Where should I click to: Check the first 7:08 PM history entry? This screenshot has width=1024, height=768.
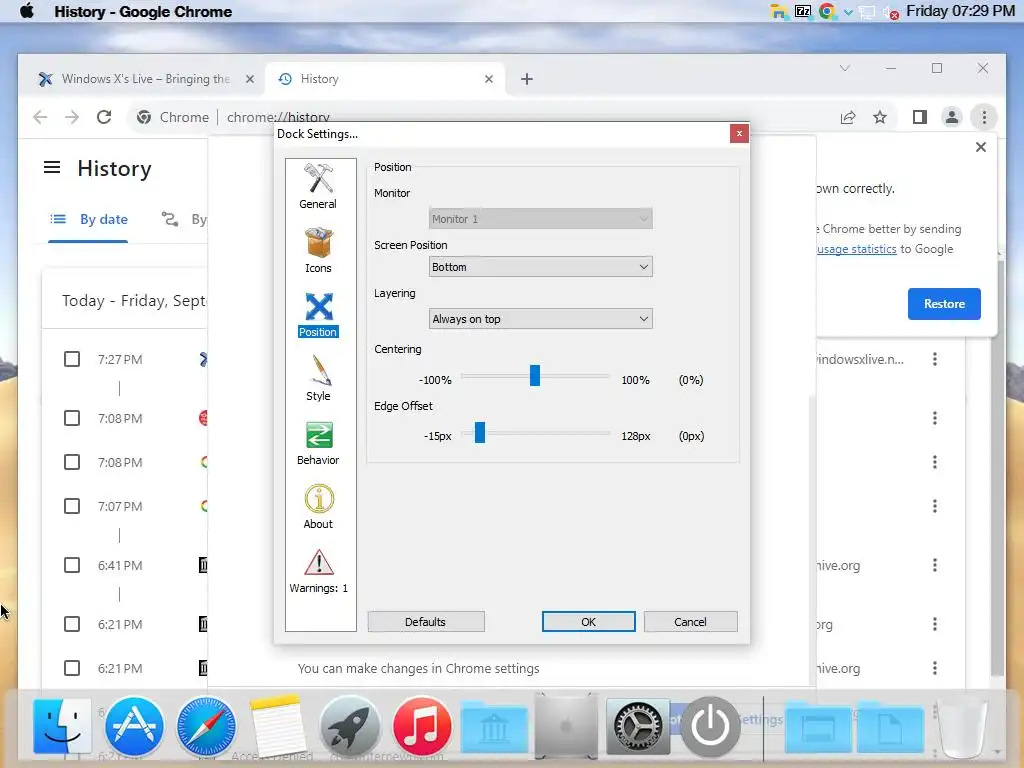coord(72,418)
